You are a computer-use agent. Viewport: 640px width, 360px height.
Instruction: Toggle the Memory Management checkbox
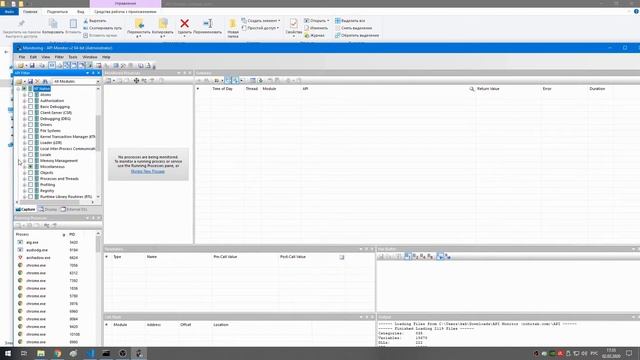pos(31,160)
